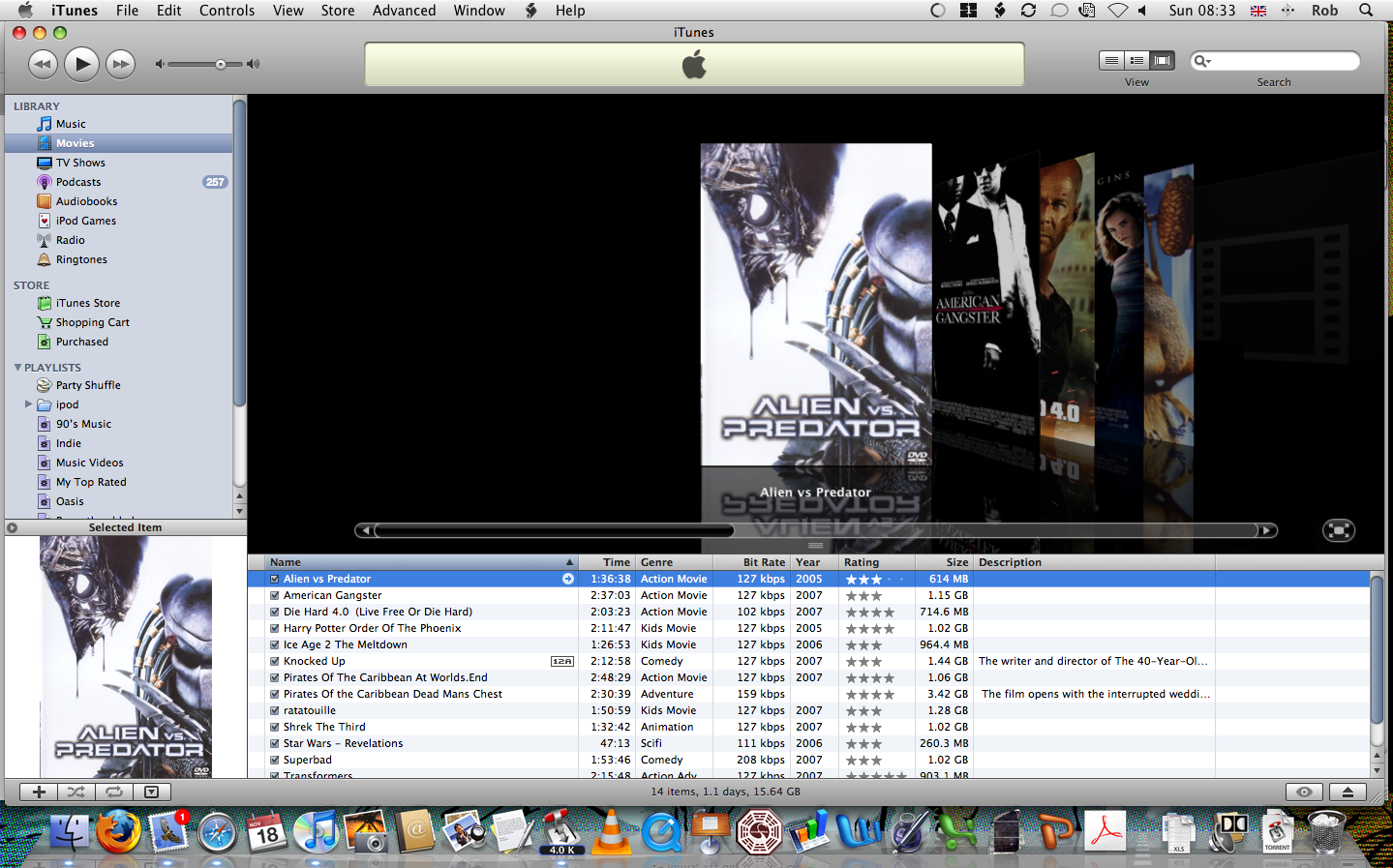Uncheck the Ice Age 2 checkbox
1393x868 pixels.
275,644
